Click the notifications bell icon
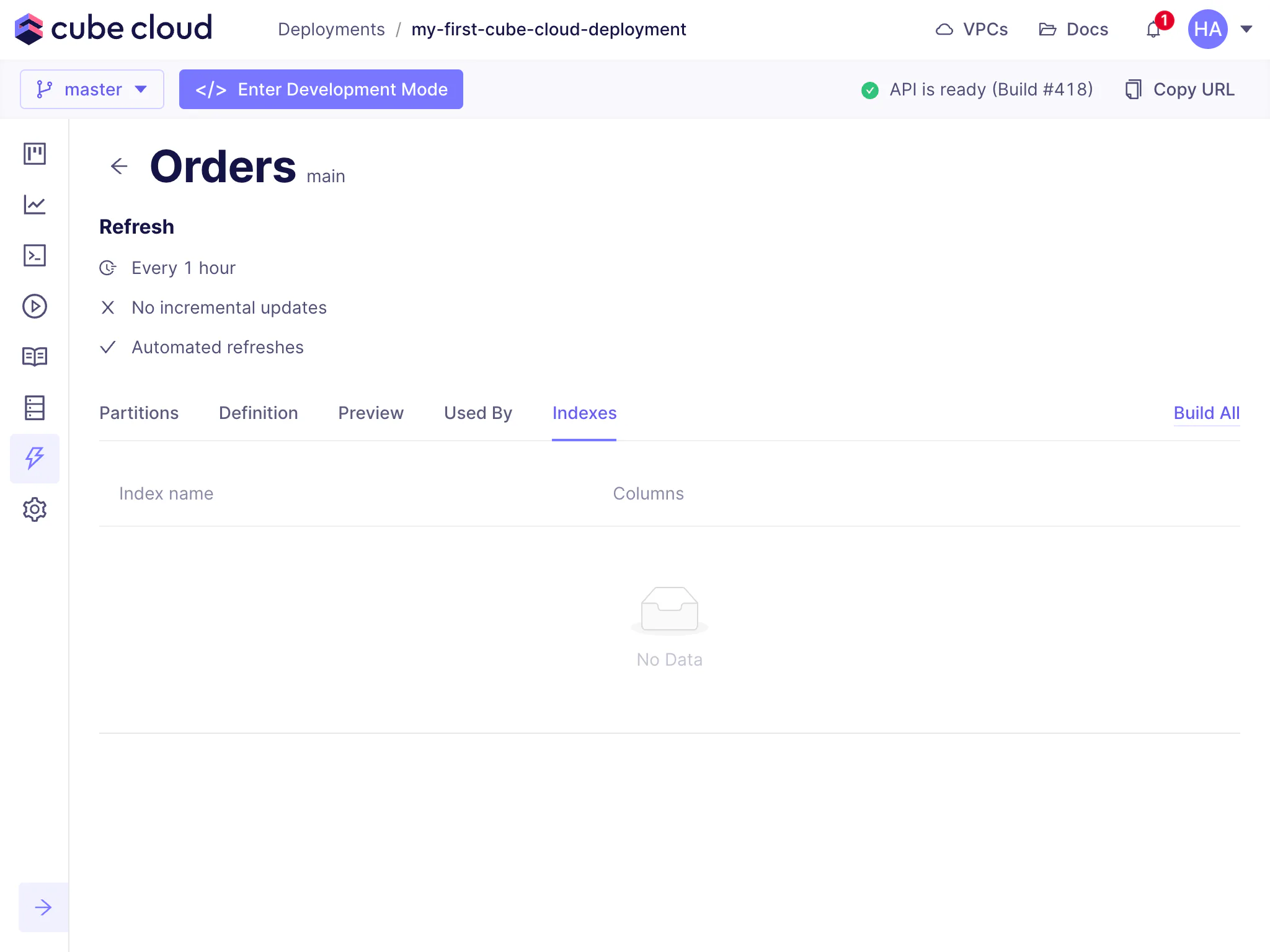 tap(1153, 30)
